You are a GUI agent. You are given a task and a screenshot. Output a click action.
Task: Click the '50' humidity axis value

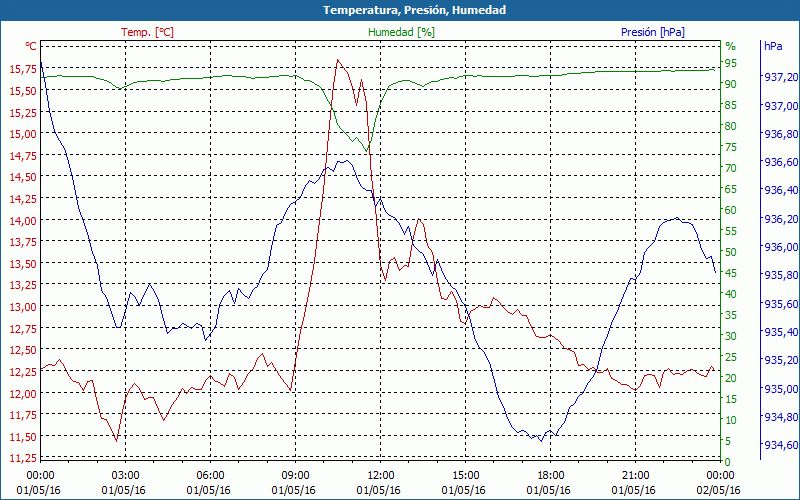731,252
